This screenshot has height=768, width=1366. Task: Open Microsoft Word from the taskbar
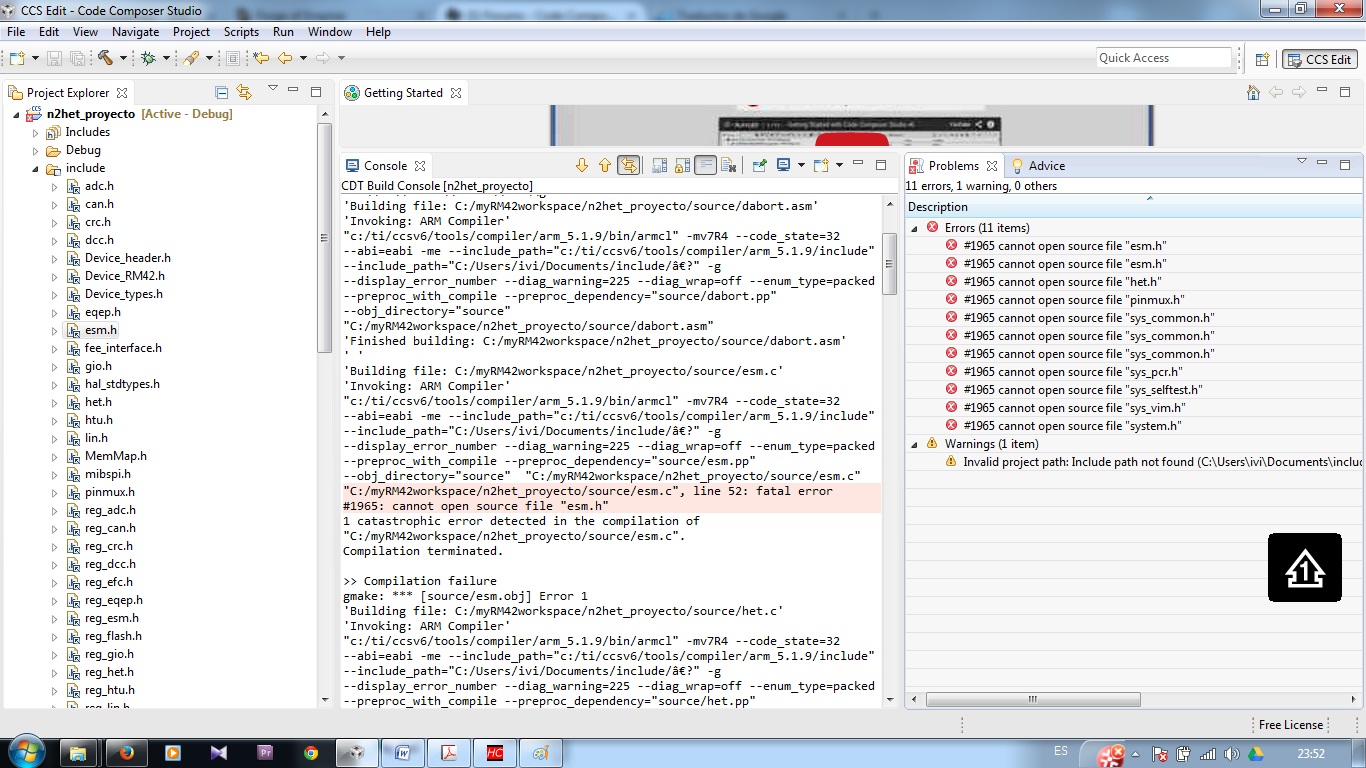point(403,753)
